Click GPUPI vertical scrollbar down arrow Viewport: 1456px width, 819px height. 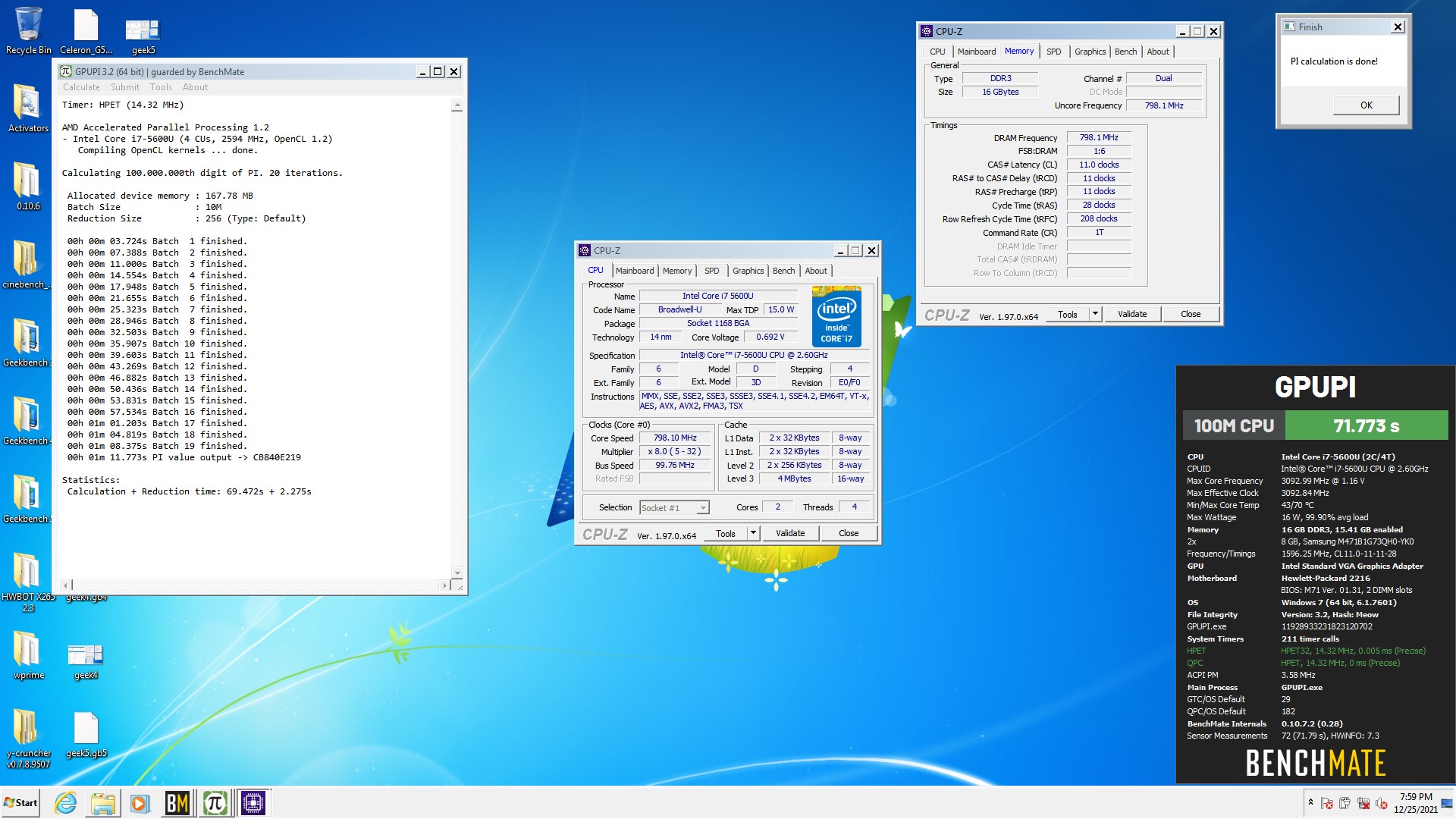coord(457,573)
